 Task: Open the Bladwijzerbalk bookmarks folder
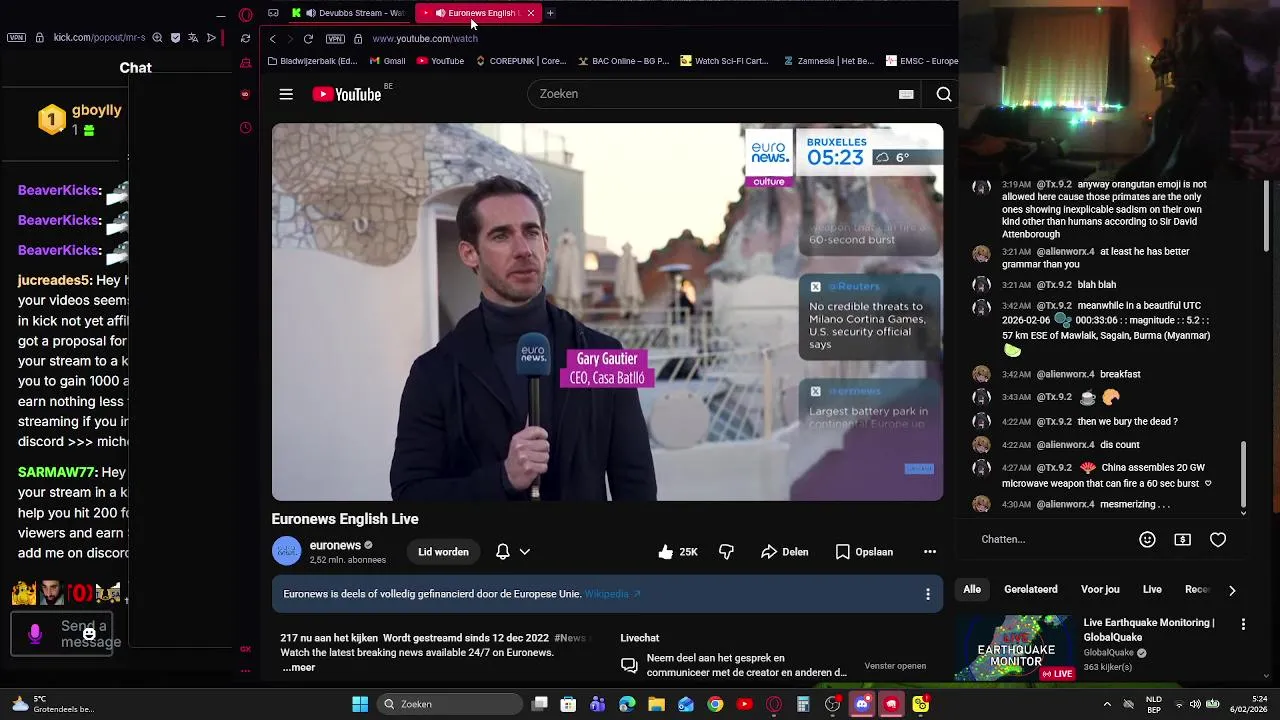tap(312, 61)
